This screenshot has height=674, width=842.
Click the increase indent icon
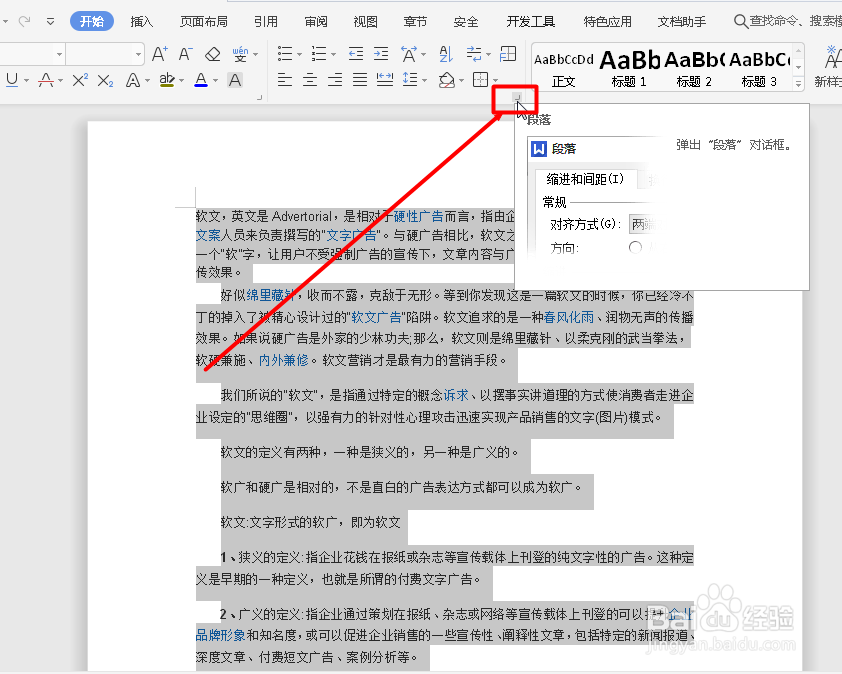pyautogui.click(x=381, y=52)
